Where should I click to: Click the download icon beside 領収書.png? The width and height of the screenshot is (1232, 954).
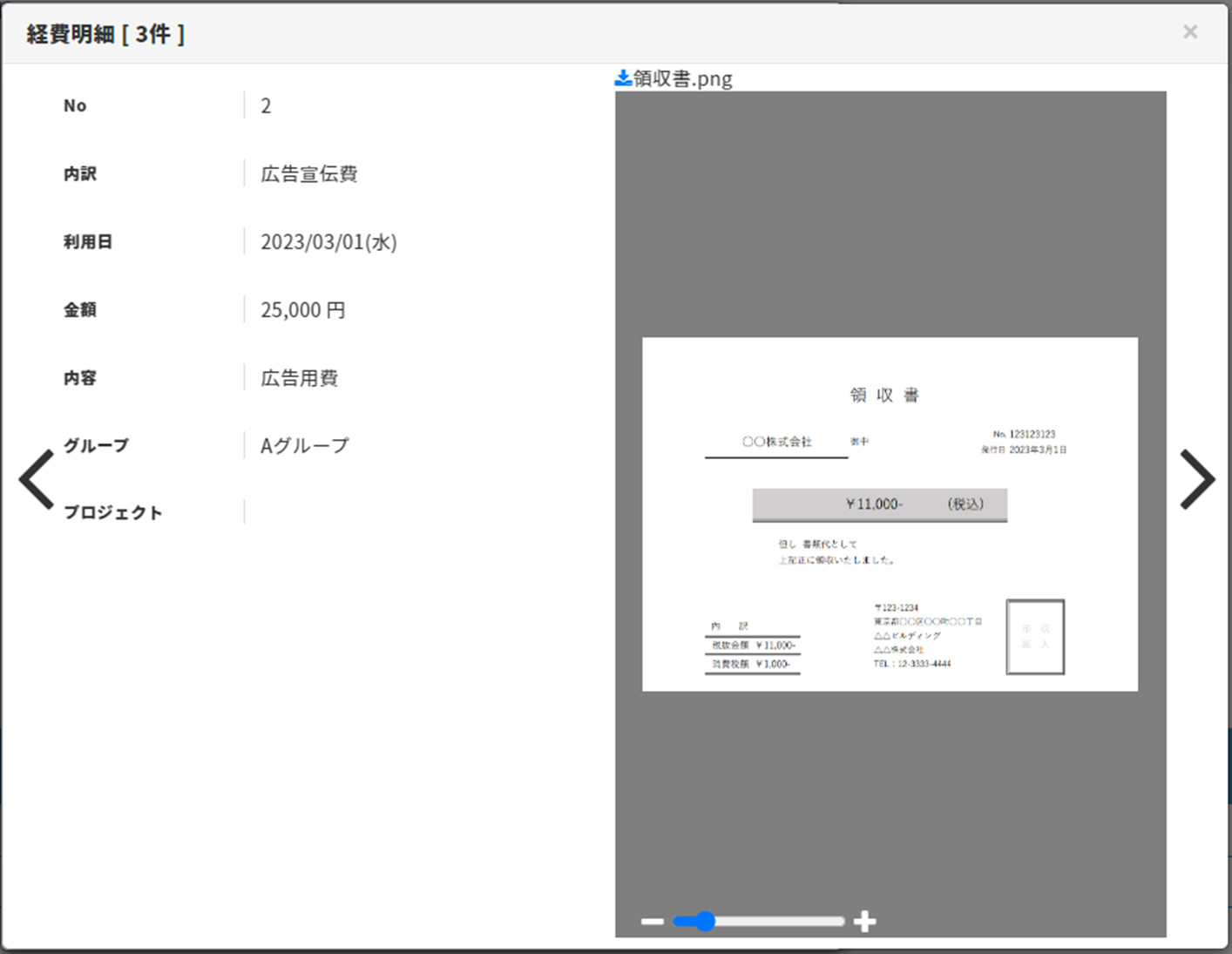[x=623, y=78]
